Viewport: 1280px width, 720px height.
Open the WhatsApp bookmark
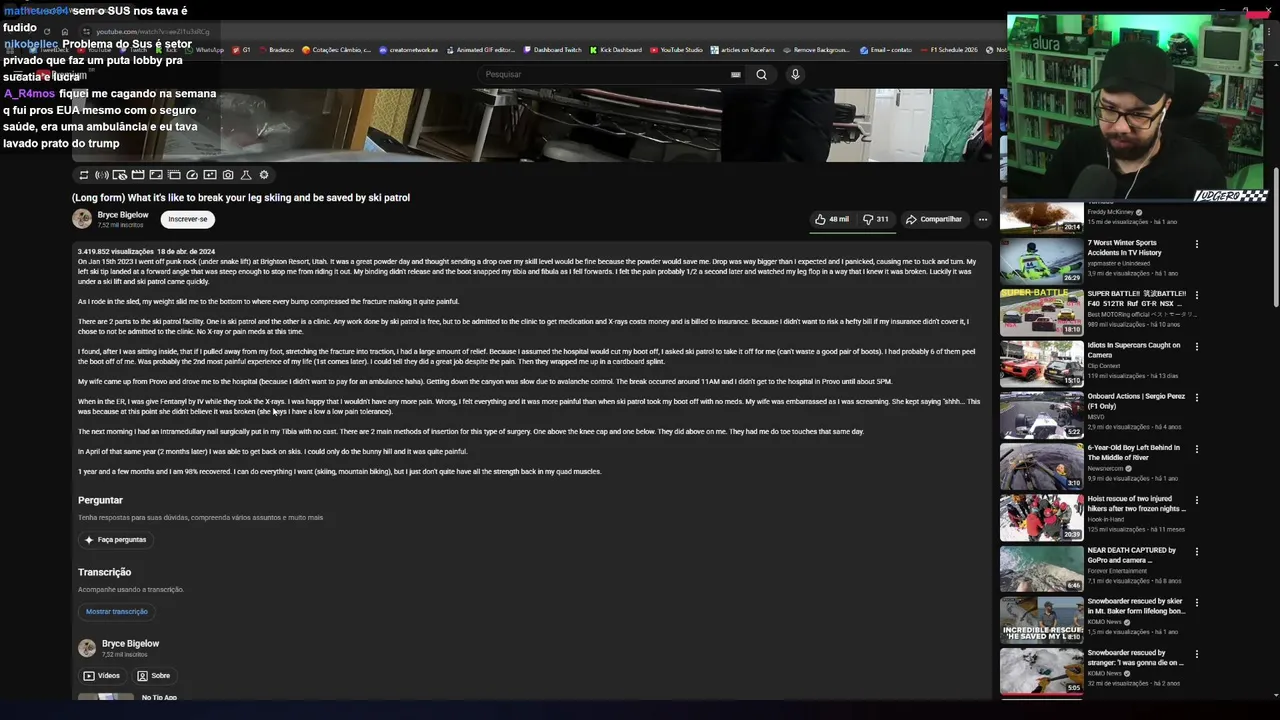click(x=204, y=50)
